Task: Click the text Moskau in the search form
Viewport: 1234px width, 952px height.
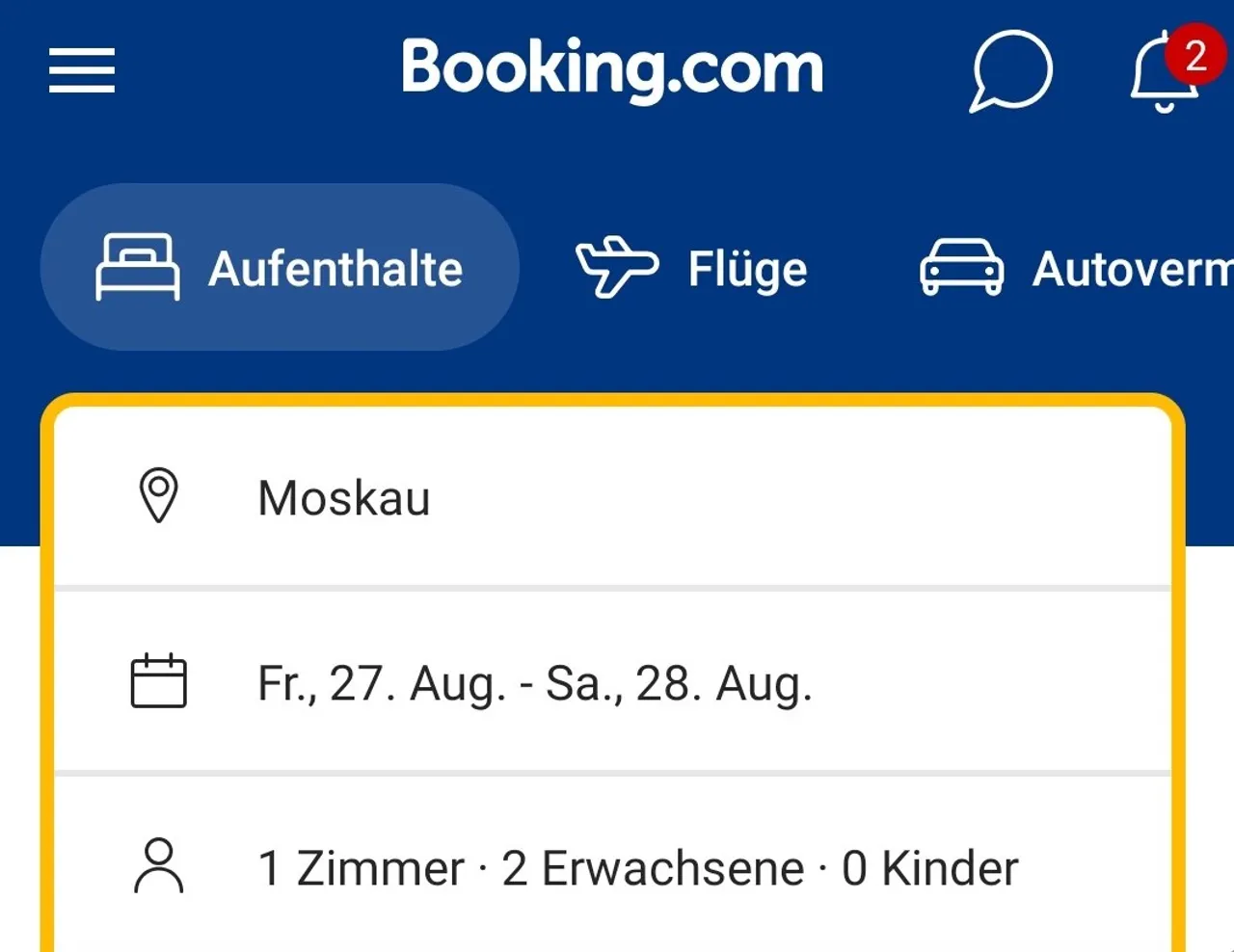Action: 342,496
